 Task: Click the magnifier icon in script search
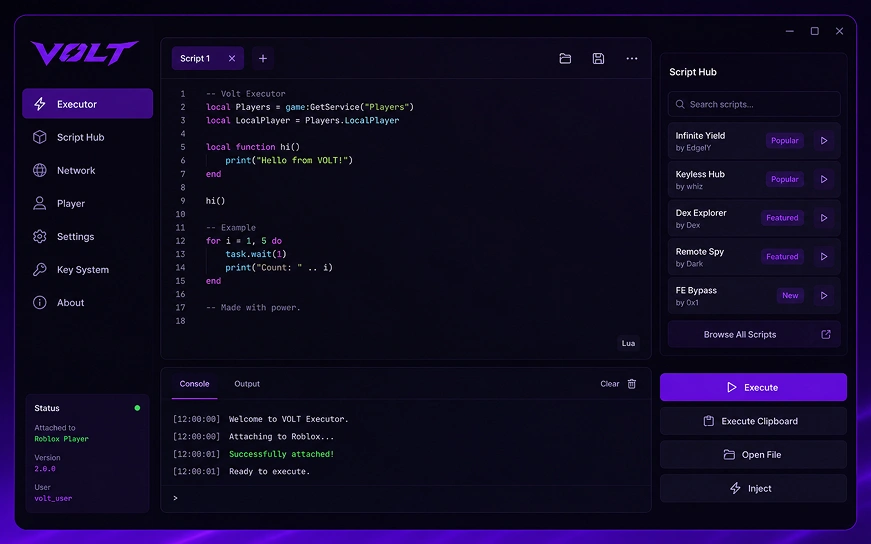click(680, 104)
